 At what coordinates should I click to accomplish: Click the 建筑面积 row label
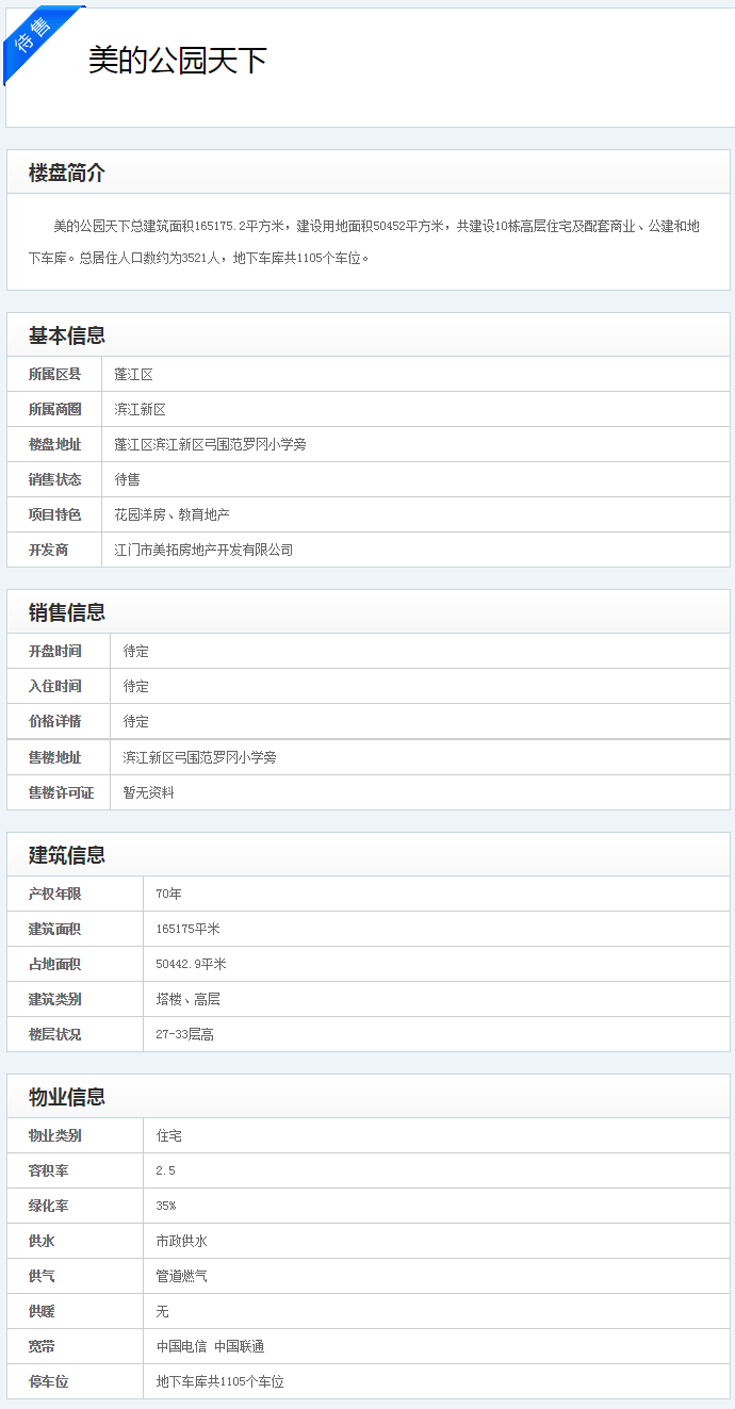[x=55, y=929]
